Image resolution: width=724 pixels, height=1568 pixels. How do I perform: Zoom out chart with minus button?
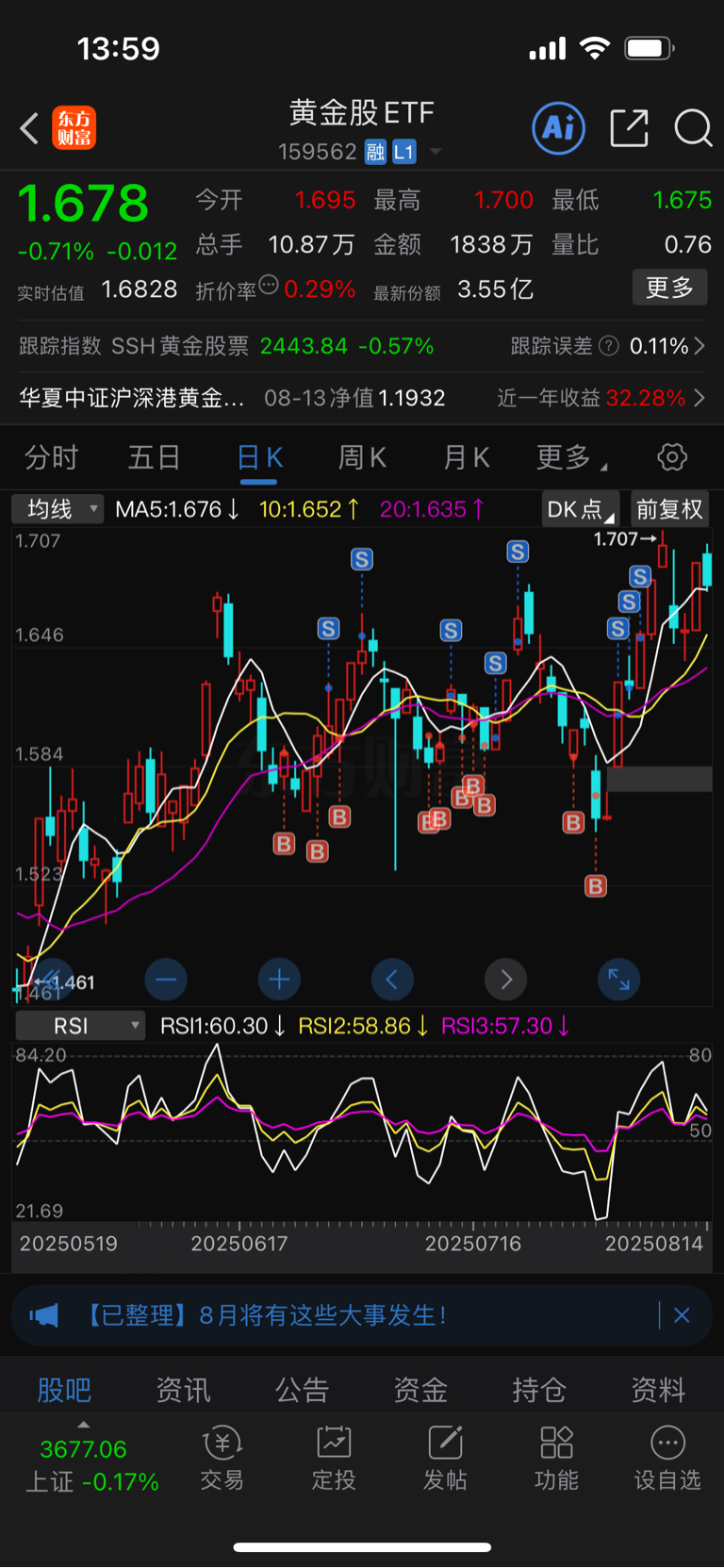click(166, 980)
